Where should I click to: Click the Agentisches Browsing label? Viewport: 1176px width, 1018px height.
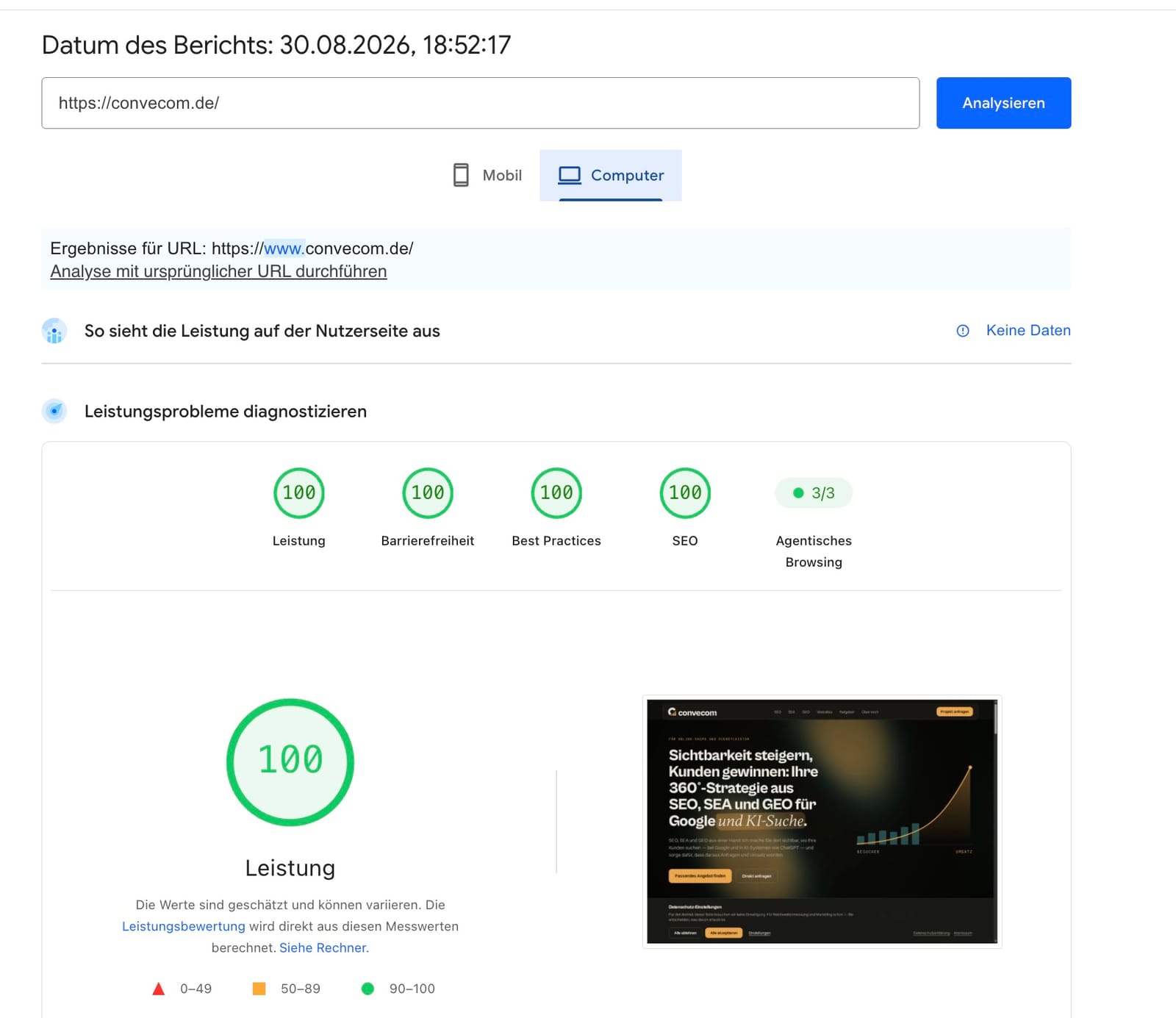pos(814,551)
